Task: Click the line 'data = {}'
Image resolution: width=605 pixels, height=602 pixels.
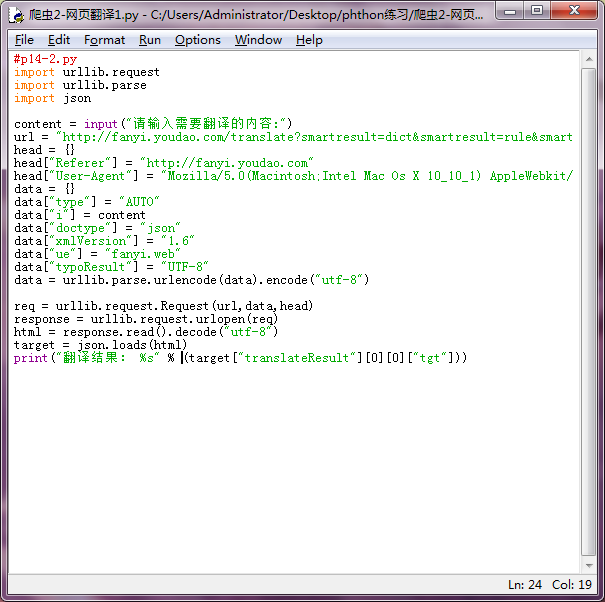Action: 44,189
